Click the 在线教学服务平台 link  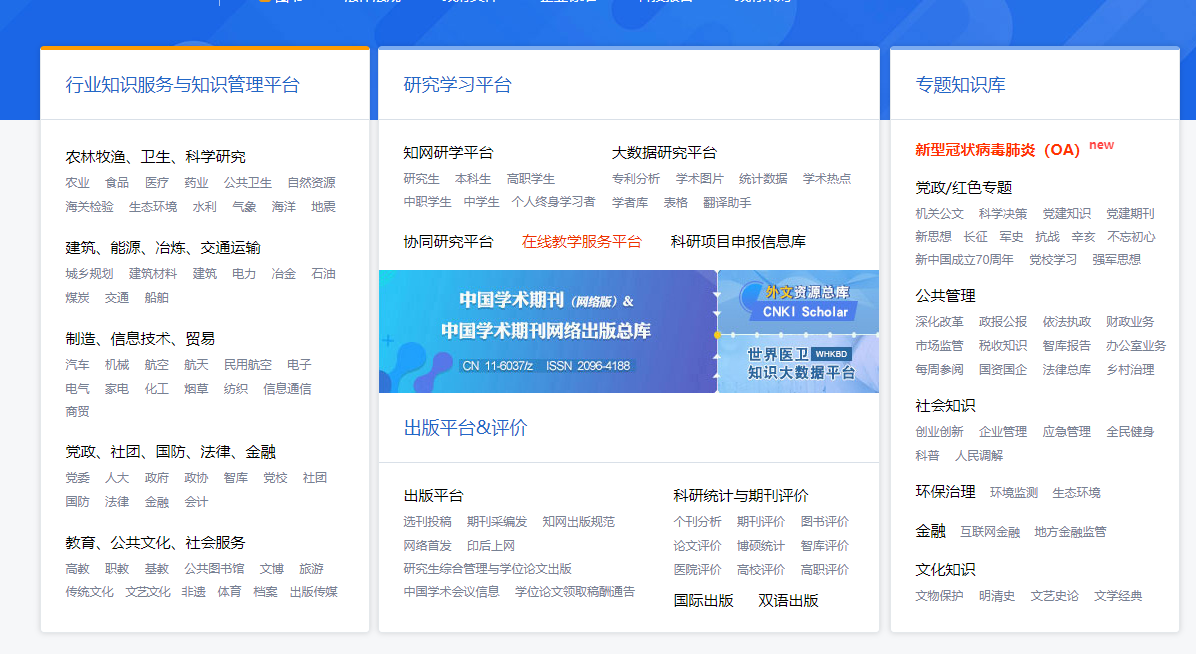click(x=581, y=241)
